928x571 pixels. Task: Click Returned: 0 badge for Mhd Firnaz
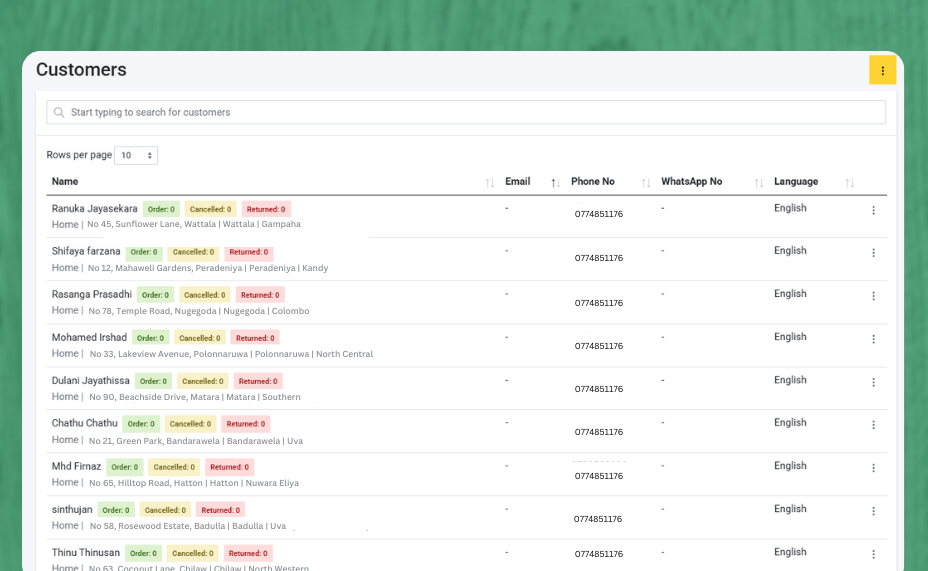[x=229, y=467]
